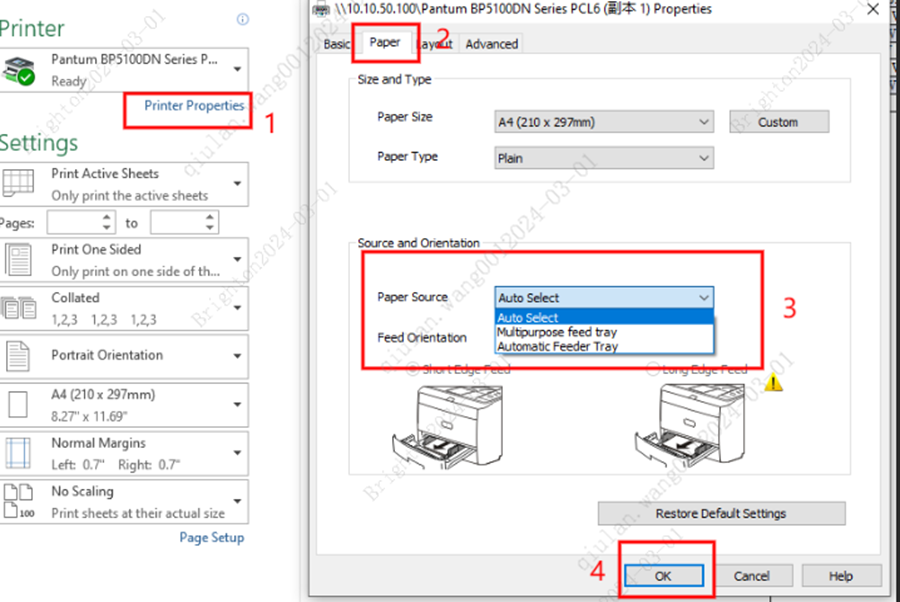900x602 pixels.
Task: Select the Short Edge Feed radio button
Action: coord(412,370)
